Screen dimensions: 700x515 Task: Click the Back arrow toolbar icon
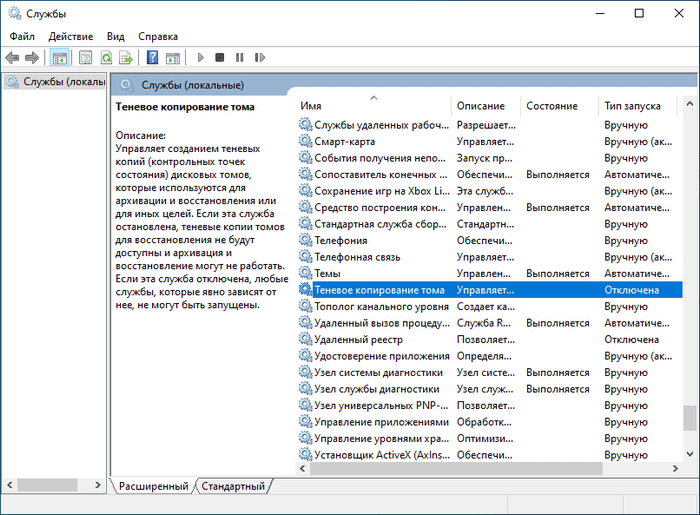[x=12, y=58]
